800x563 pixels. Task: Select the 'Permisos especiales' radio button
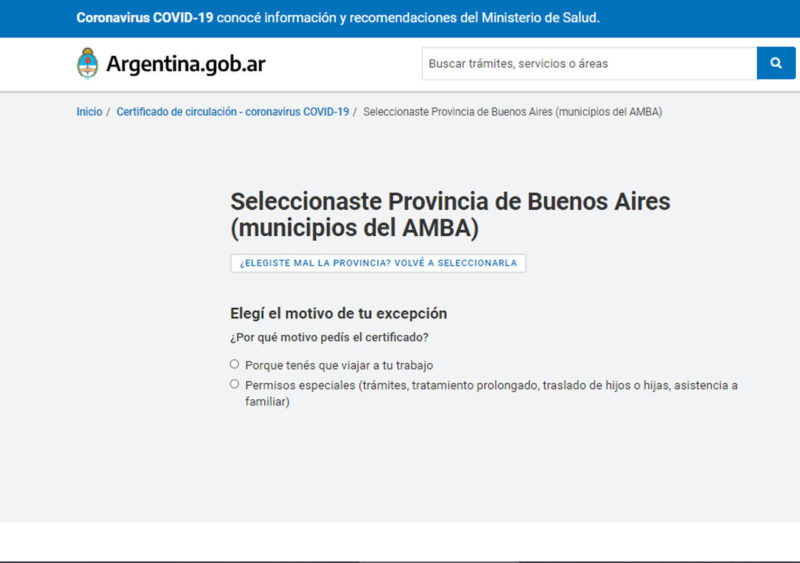(x=235, y=384)
